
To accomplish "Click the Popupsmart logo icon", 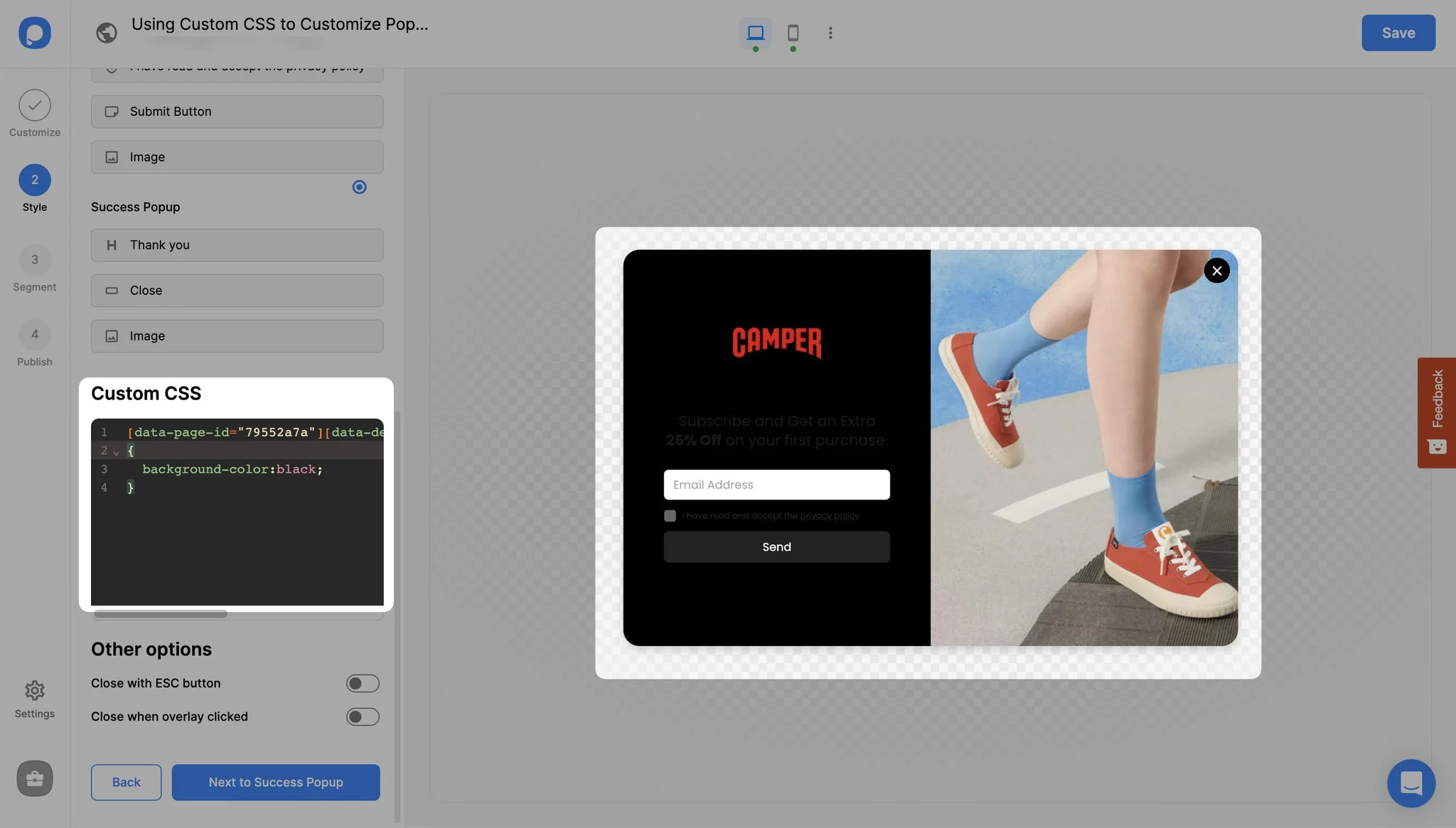I will [35, 33].
